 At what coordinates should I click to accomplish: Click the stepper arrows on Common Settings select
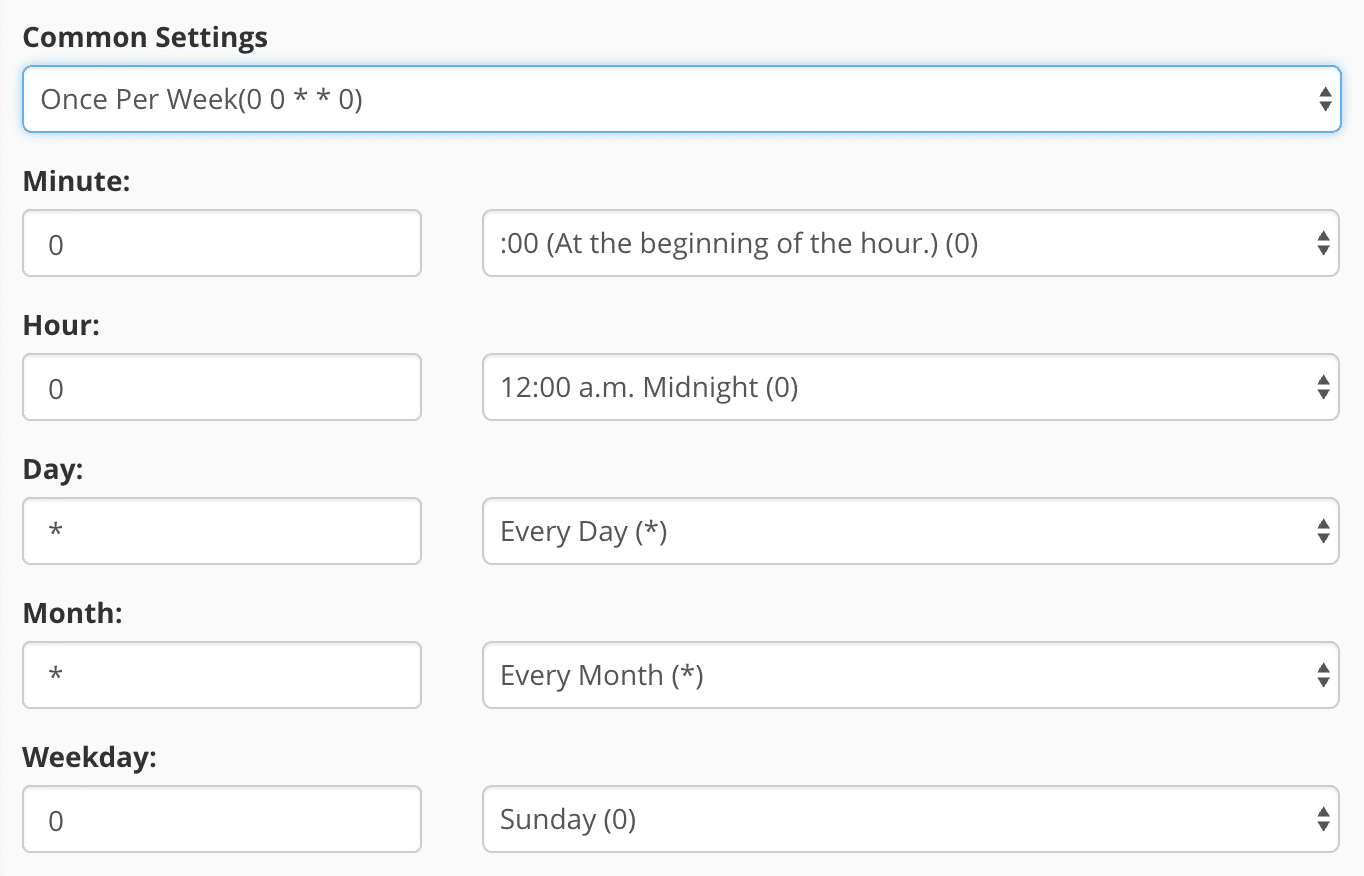tap(1326, 99)
